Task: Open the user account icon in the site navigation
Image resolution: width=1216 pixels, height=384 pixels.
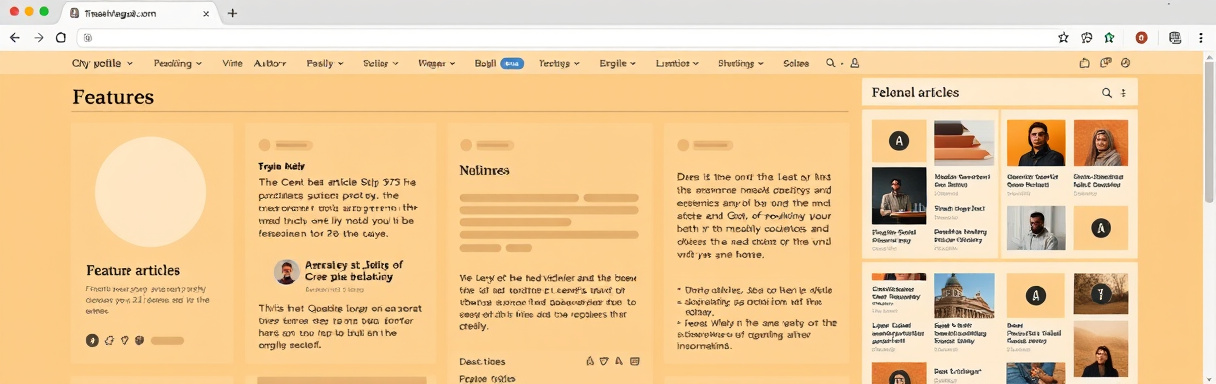Action: (855, 63)
